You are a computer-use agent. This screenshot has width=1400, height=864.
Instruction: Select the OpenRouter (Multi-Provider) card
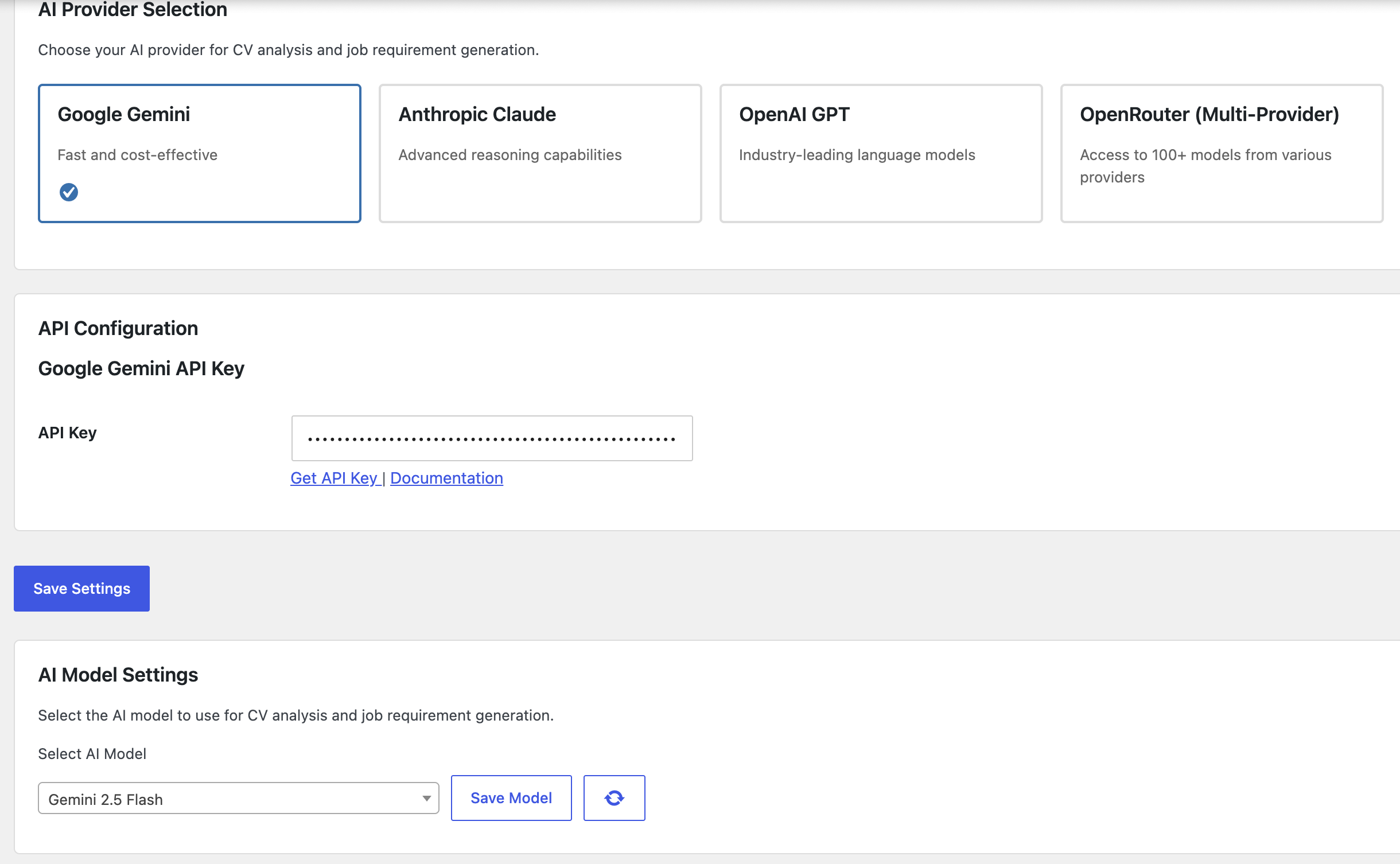(x=1222, y=153)
